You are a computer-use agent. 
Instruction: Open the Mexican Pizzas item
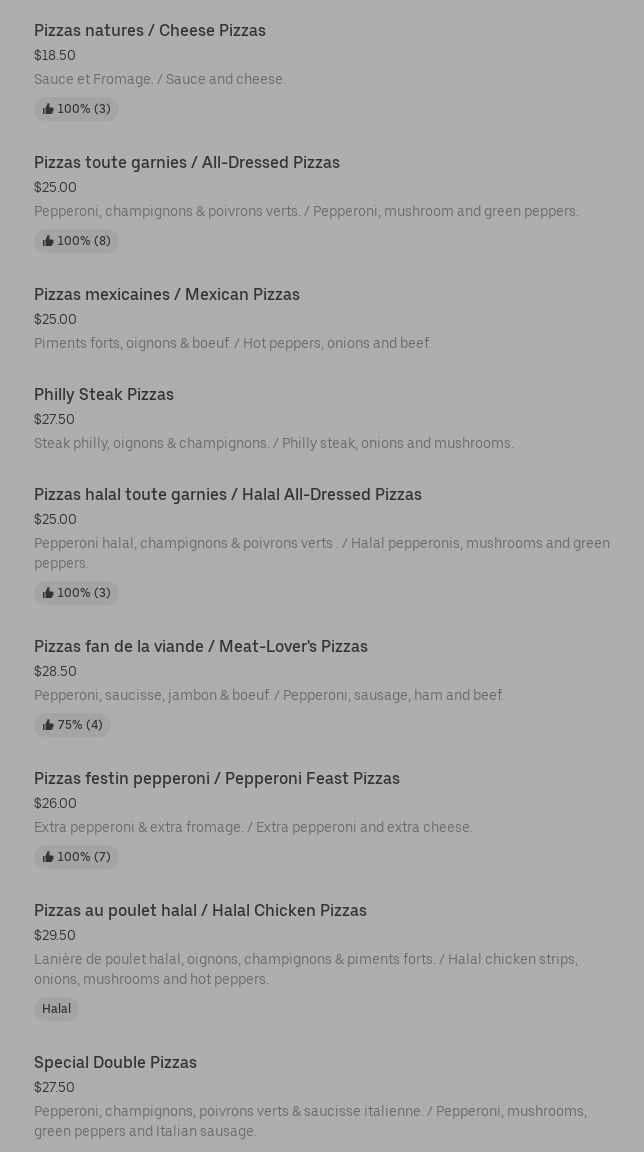(167, 295)
